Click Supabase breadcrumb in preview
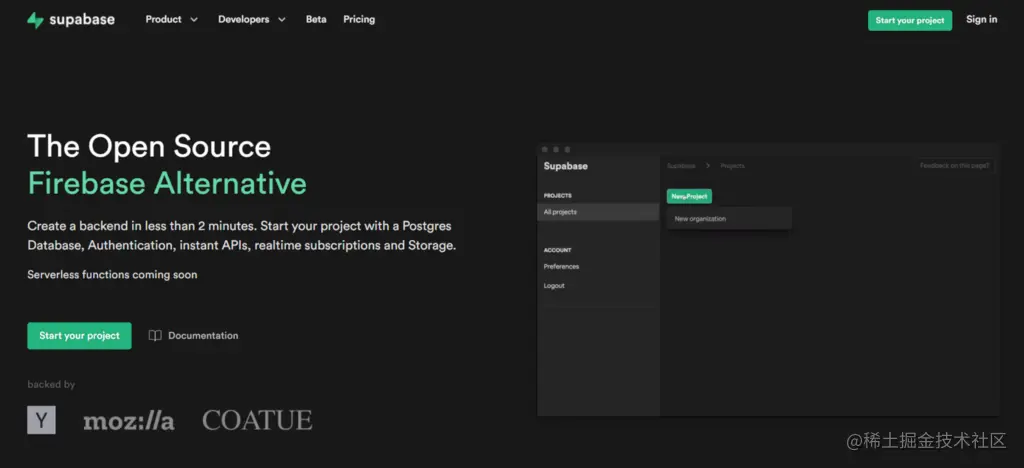Screen dimensions: 1024x468 (x=681, y=166)
